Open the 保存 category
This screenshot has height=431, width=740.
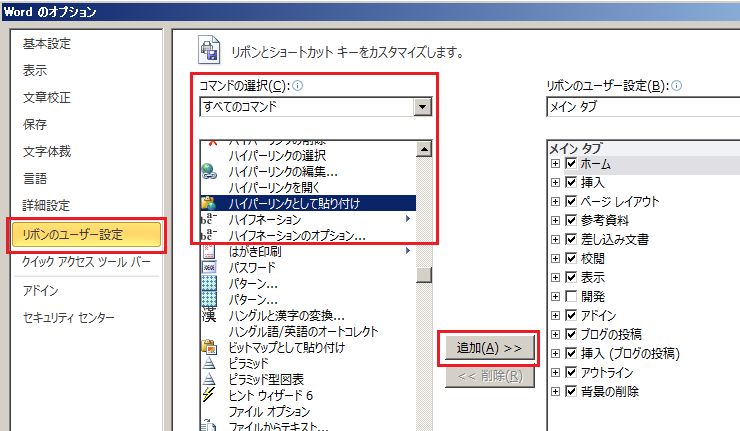[35, 124]
